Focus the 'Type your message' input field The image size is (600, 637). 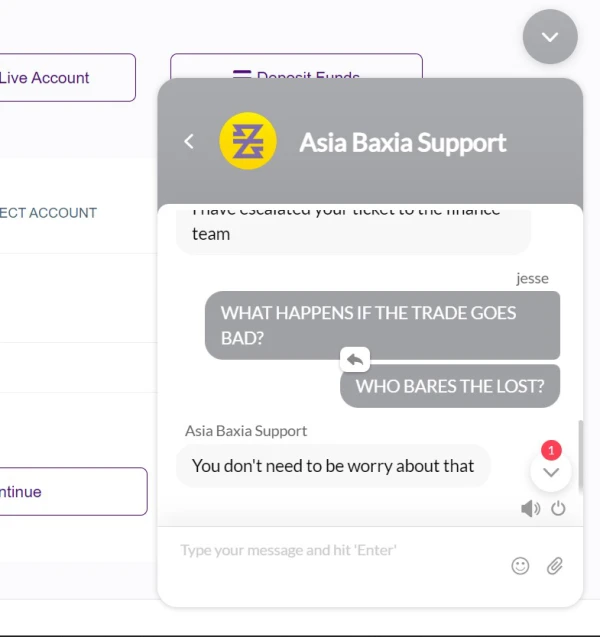point(340,550)
